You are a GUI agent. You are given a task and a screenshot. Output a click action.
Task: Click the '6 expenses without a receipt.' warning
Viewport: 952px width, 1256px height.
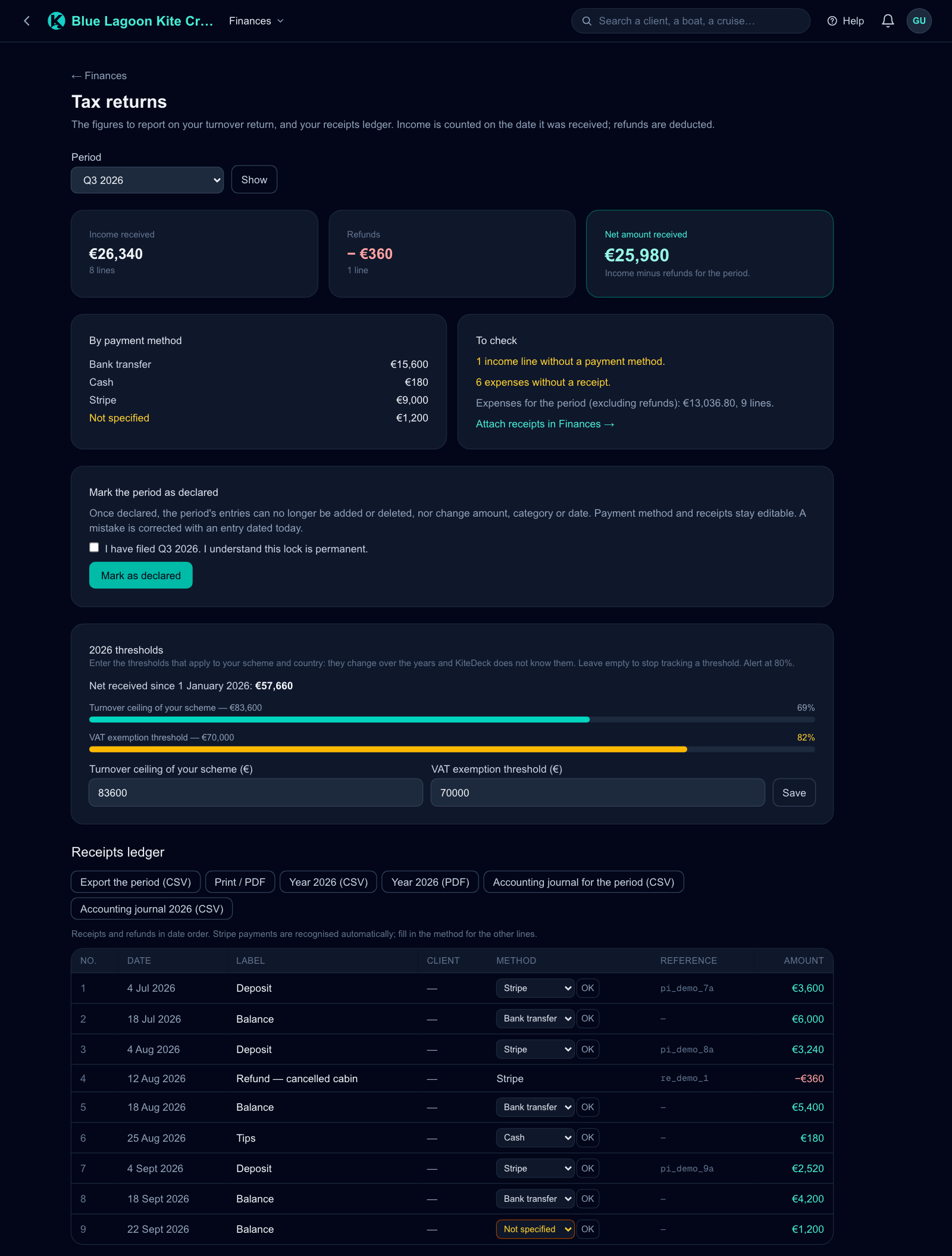[x=543, y=382]
